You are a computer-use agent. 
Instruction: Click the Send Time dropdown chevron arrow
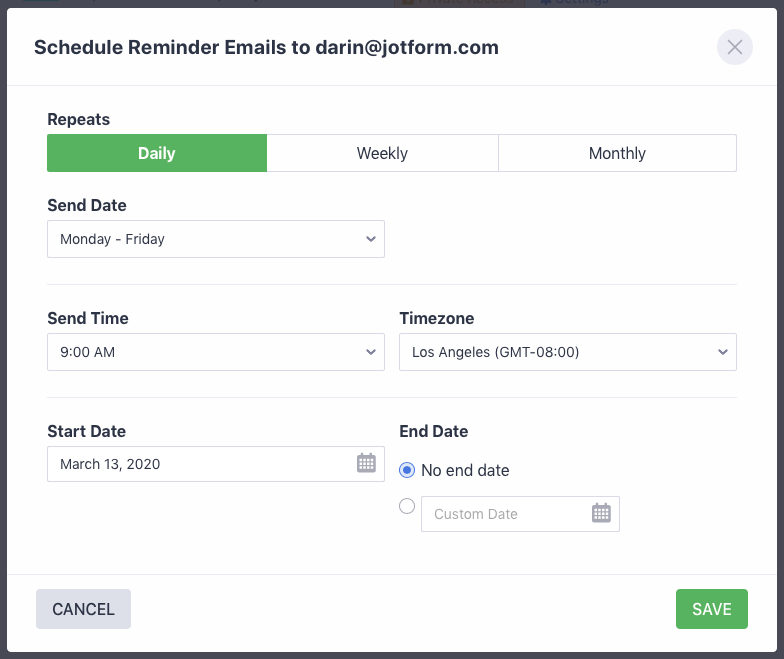pyautogui.click(x=371, y=352)
